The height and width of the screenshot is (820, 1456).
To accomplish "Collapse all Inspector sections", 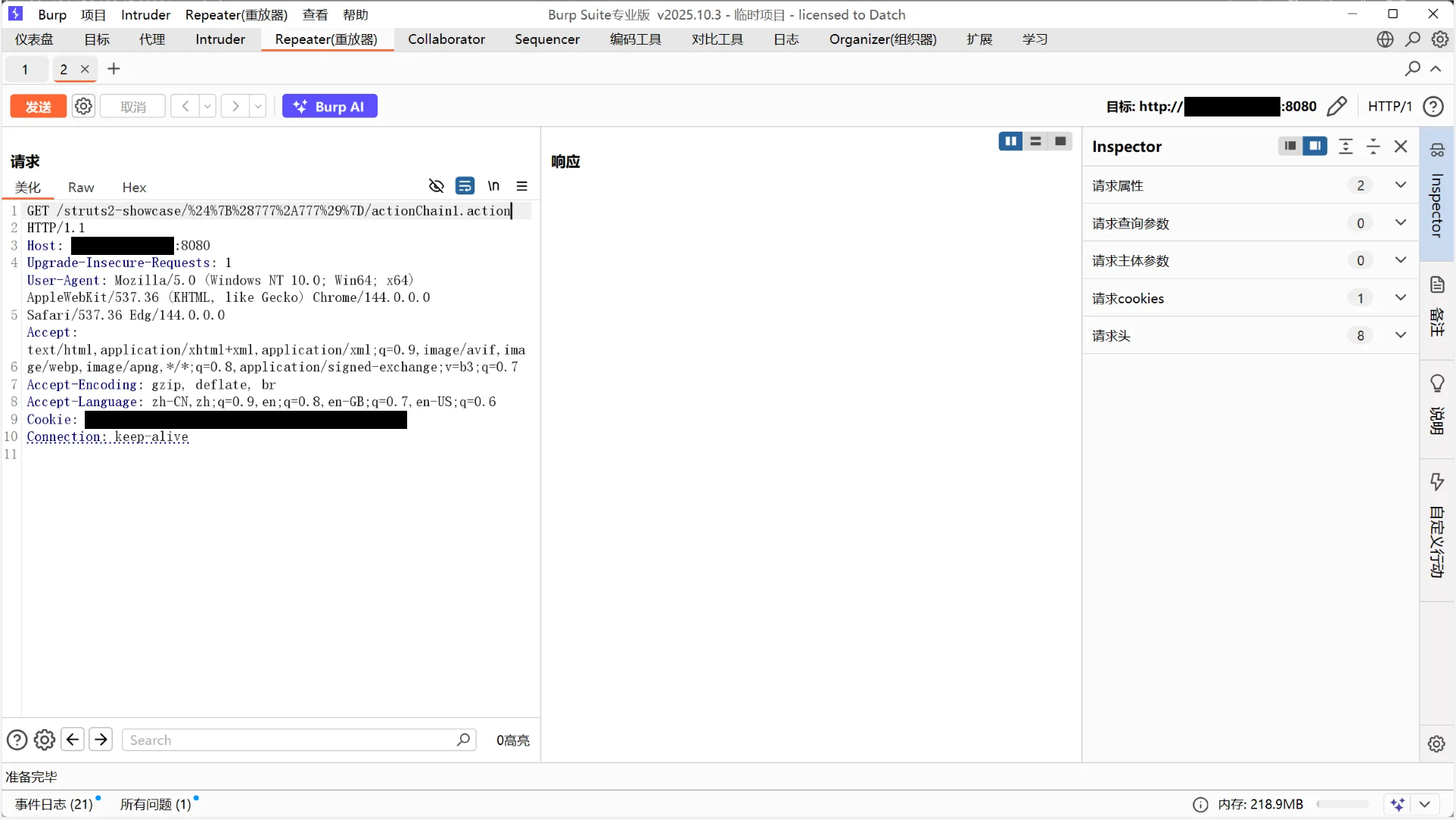I will click(1374, 147).
